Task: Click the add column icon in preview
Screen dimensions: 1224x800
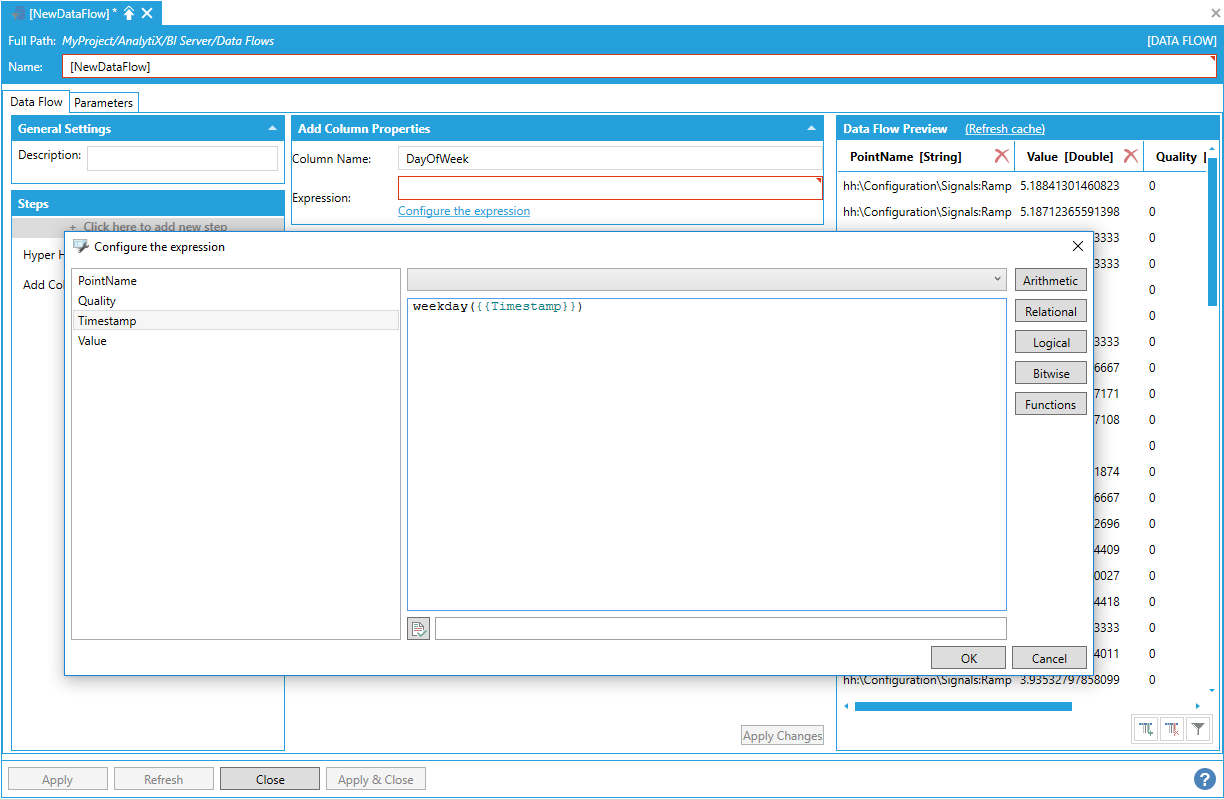Action: pyautogui.click(x=1147, y=730)
